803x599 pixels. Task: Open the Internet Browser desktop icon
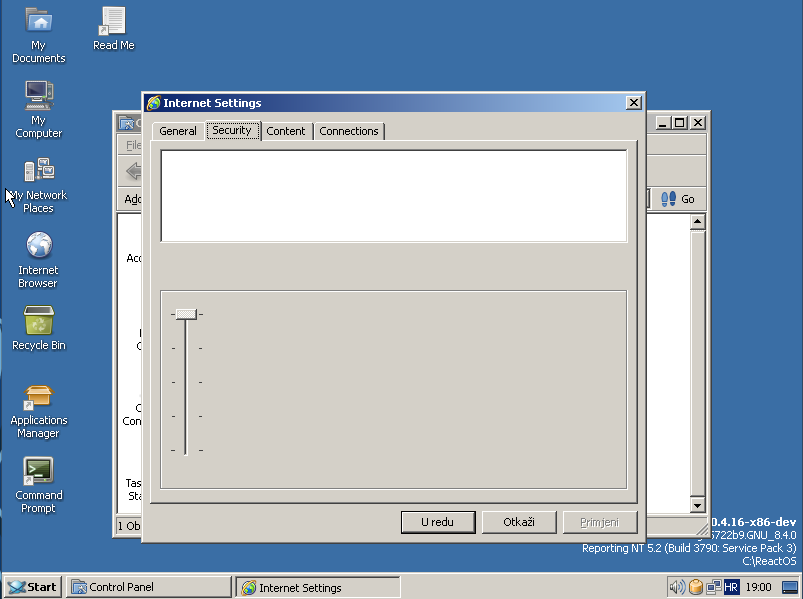pos(38,246)
